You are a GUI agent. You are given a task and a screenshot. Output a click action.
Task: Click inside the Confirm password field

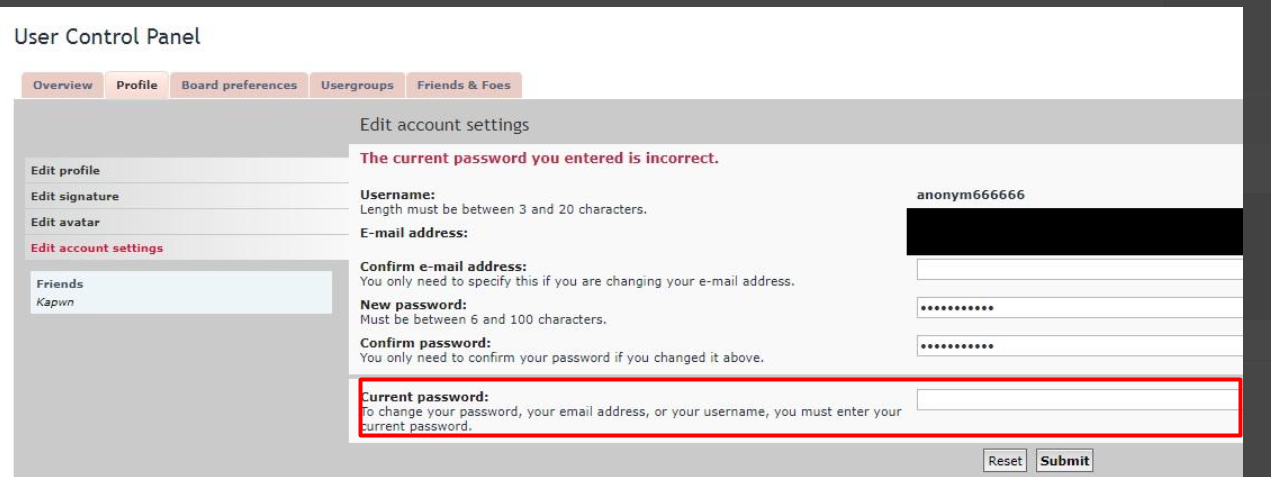[1078, 346]
